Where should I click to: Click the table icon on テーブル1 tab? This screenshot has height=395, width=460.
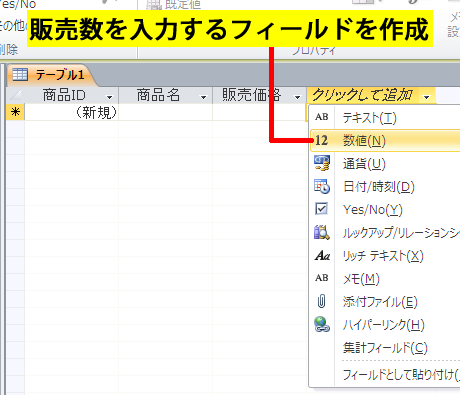pos(20,74)
